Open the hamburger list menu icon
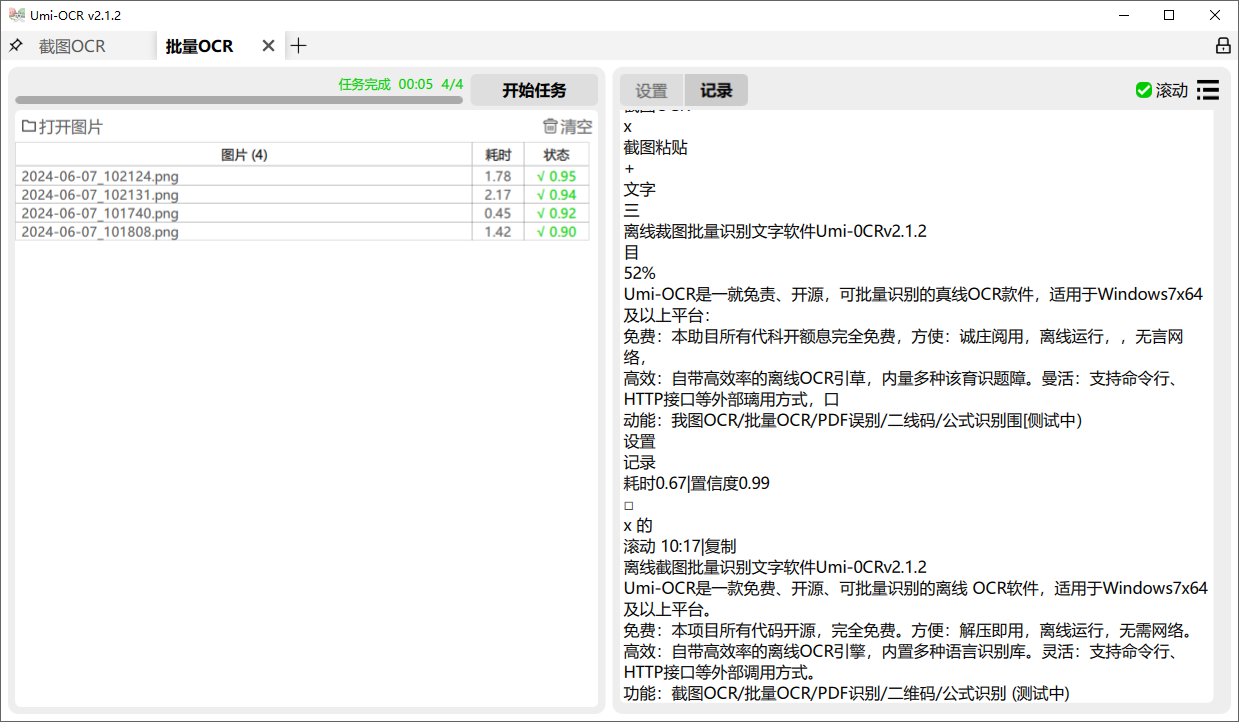The height and width of the screenshot is (722, 1239). (1208, 90)
